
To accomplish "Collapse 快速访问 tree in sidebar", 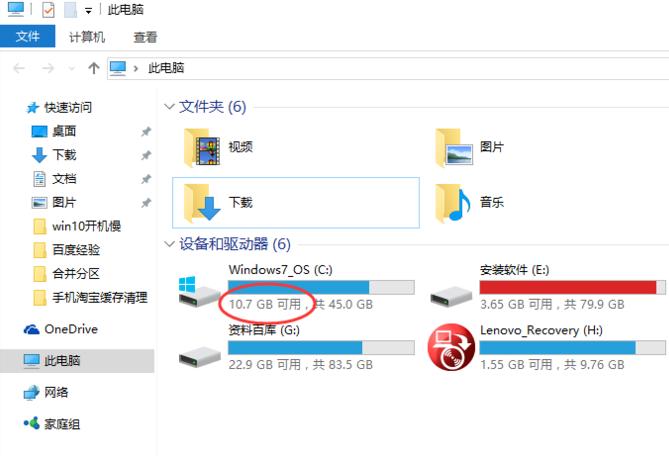I will 19,107.
